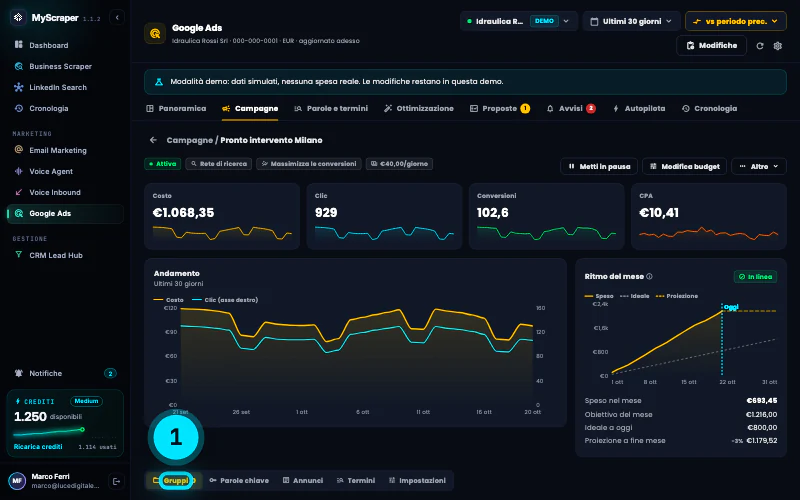
Task: Switch to the Panoramica tab
Action: 176,108
